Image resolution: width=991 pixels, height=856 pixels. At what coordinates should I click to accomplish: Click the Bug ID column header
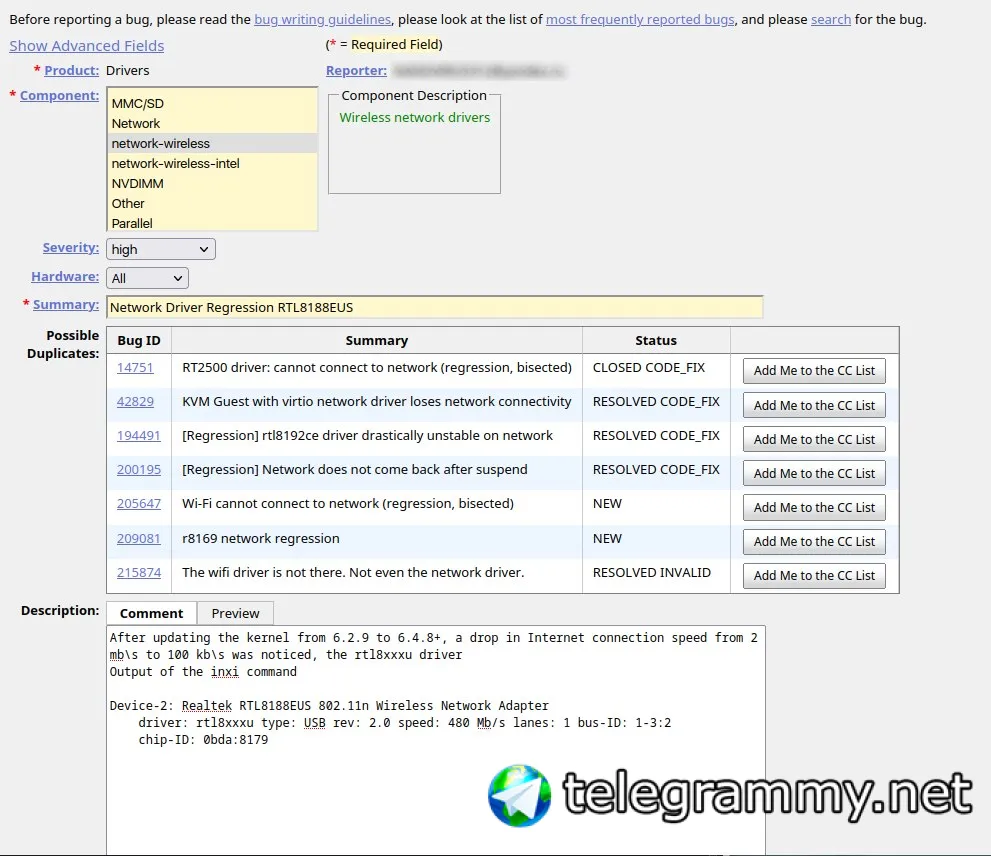[x=139, y=341]
